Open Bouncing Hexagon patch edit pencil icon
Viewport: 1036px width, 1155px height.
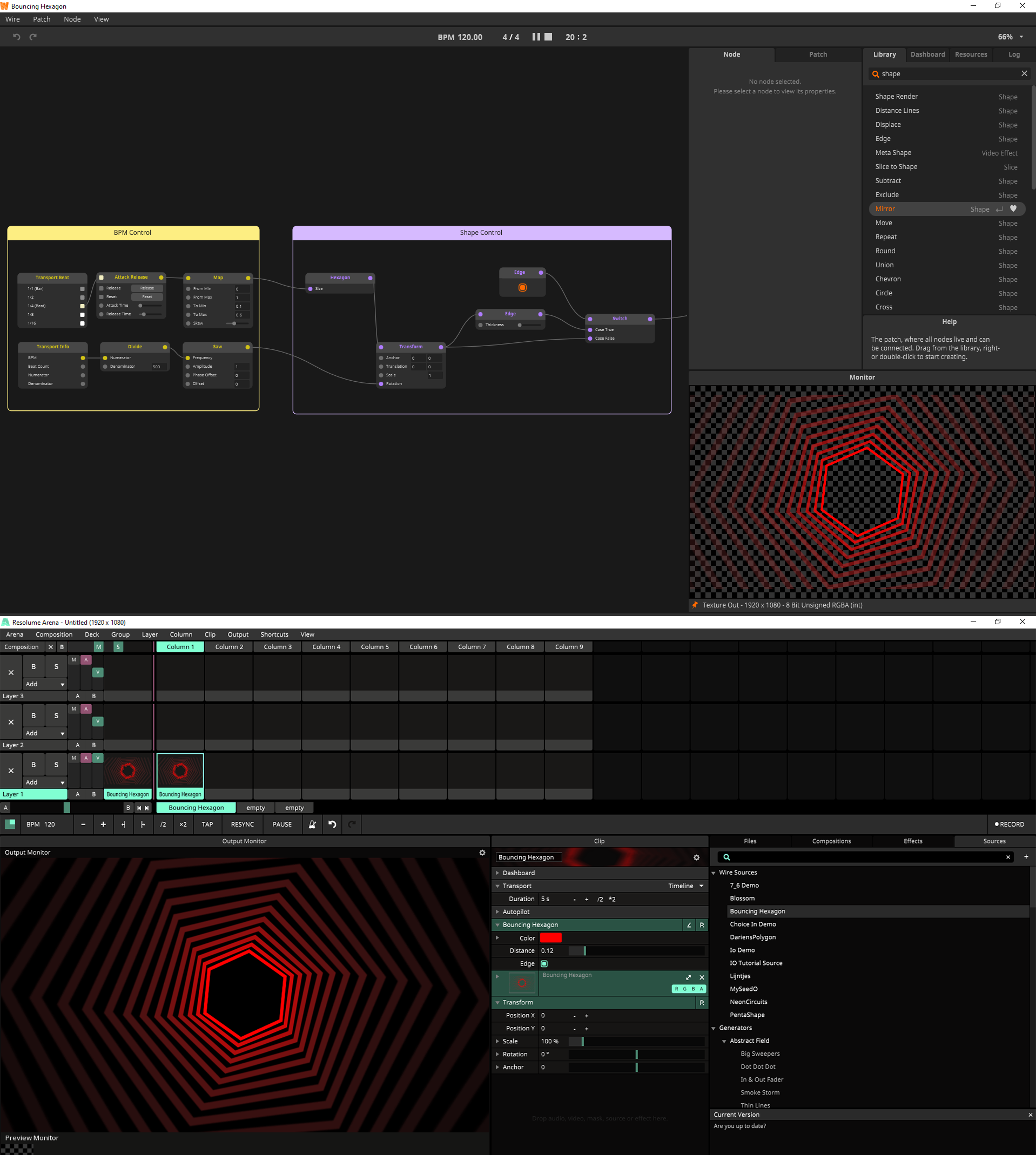[x=689, y=925]
